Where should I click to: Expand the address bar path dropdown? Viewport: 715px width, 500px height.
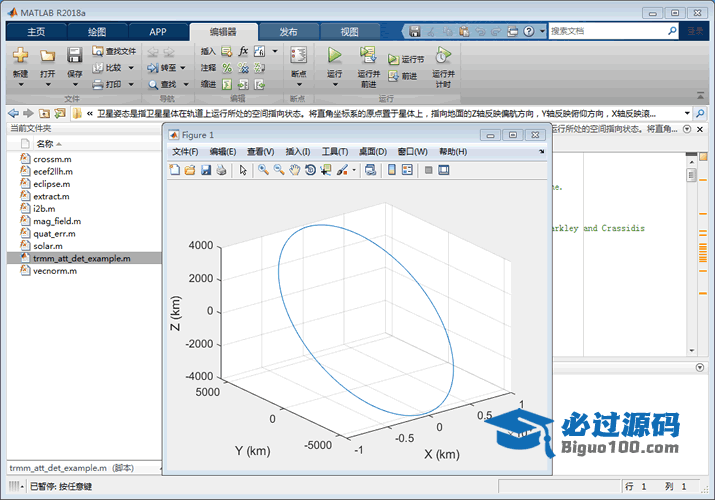tap(687, 113)
